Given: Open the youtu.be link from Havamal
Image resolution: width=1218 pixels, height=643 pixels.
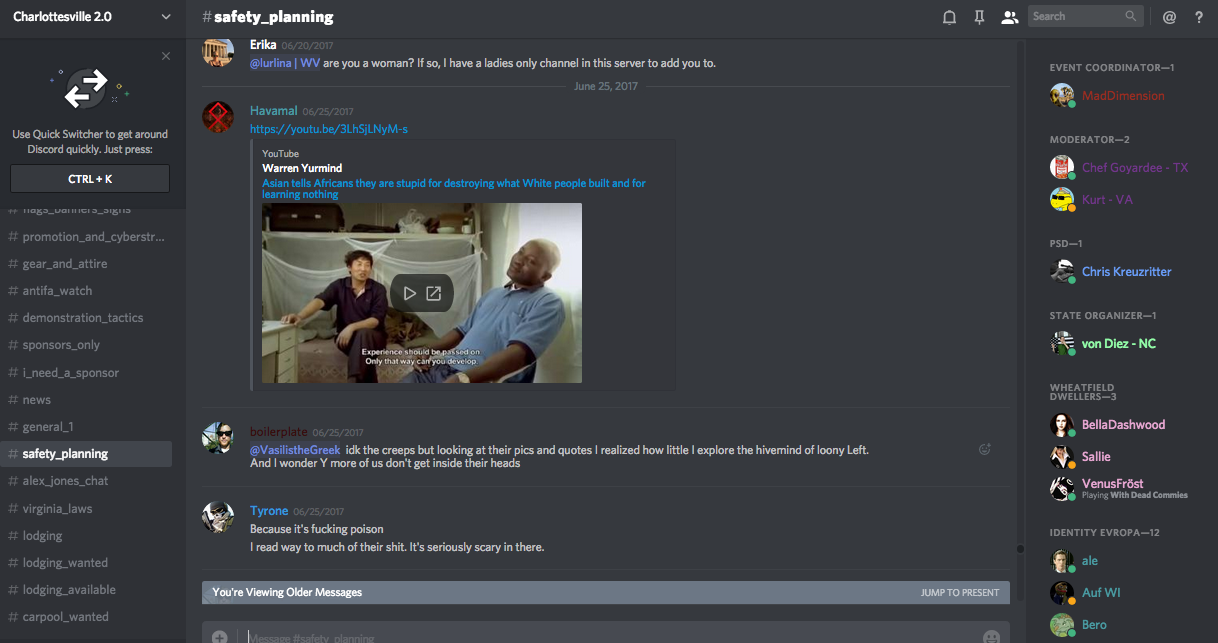Looking at the screenshot, I should pyautogui.click(x=328, y=129).
